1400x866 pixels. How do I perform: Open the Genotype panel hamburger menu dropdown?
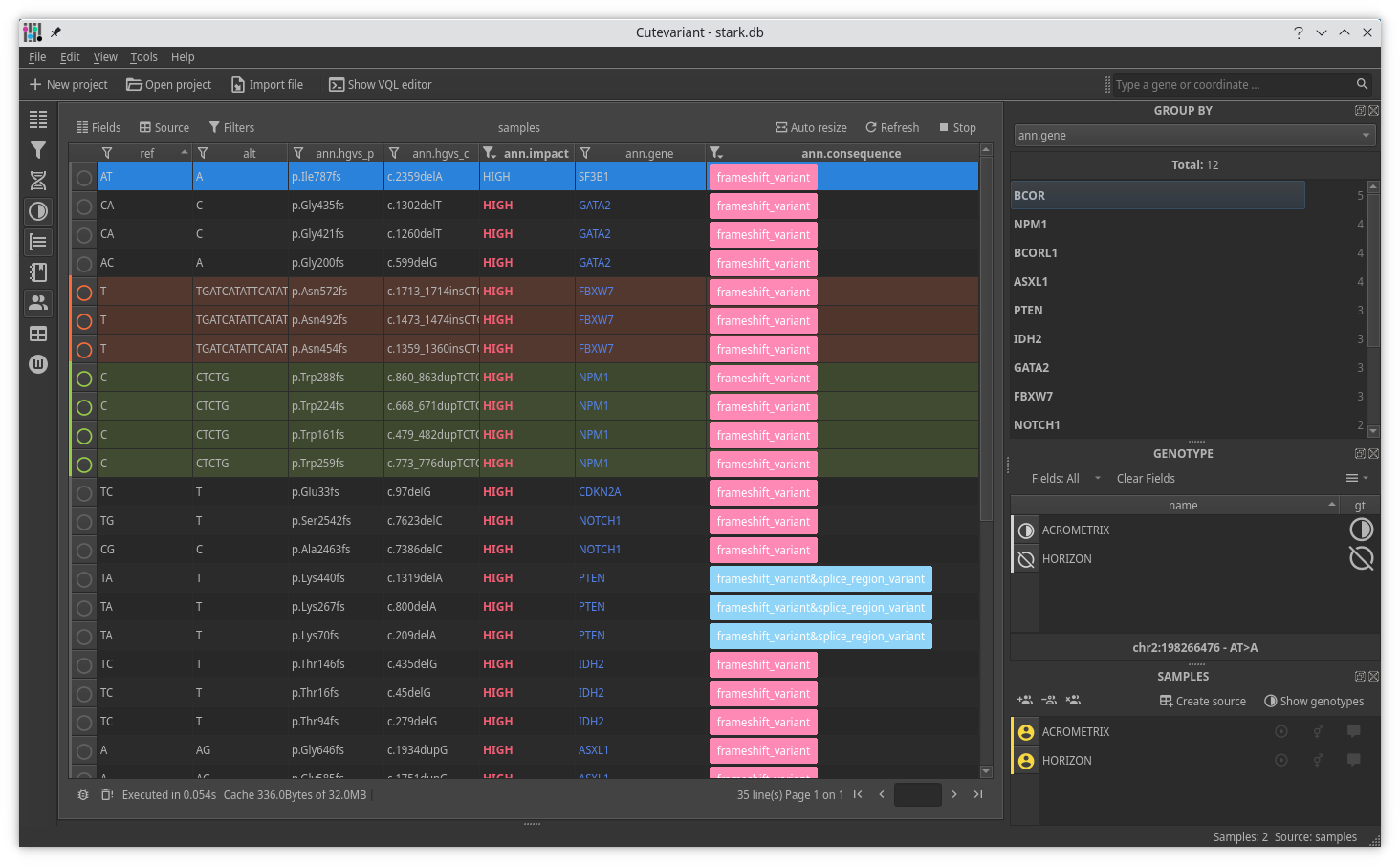click(x=1357, y=478)
